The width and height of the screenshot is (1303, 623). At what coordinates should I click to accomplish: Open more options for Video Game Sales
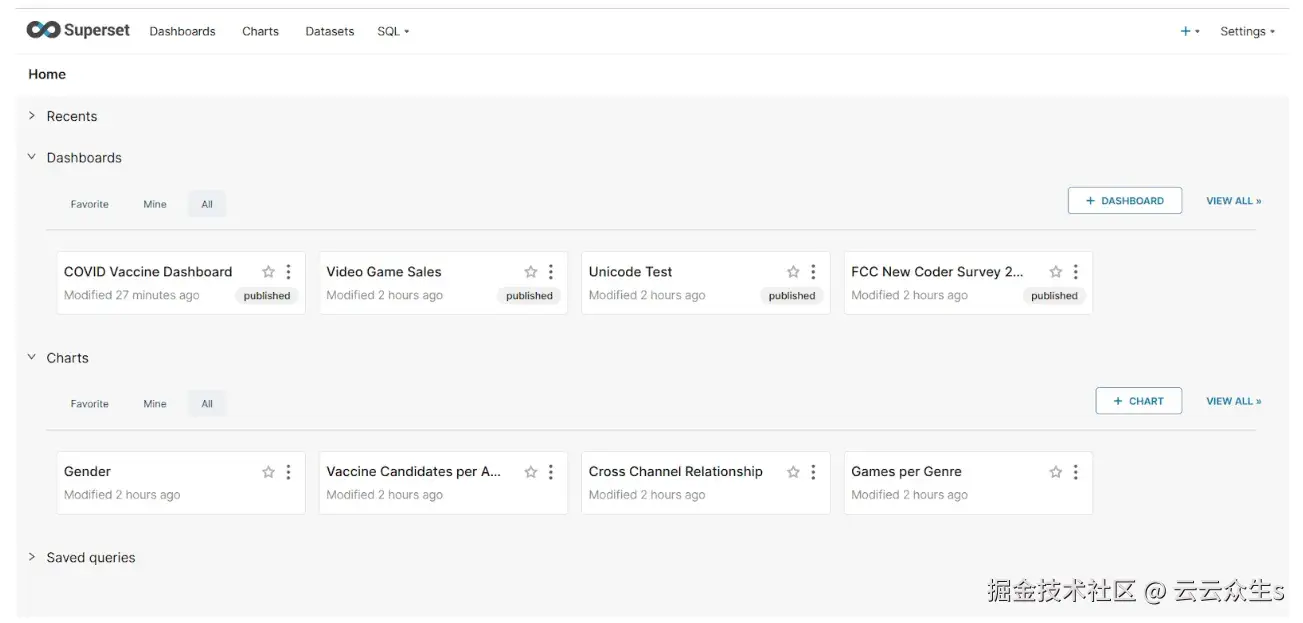551,272
